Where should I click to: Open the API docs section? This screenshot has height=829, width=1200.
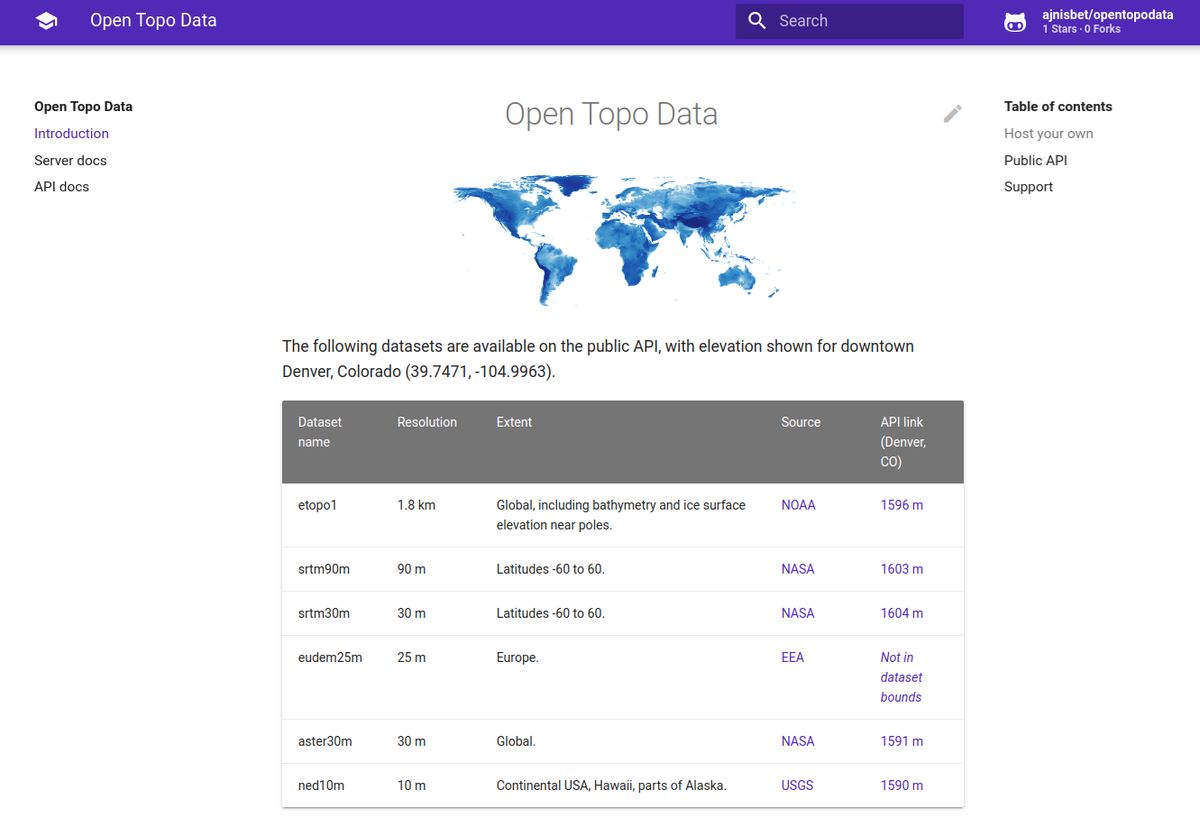[61, 186]
